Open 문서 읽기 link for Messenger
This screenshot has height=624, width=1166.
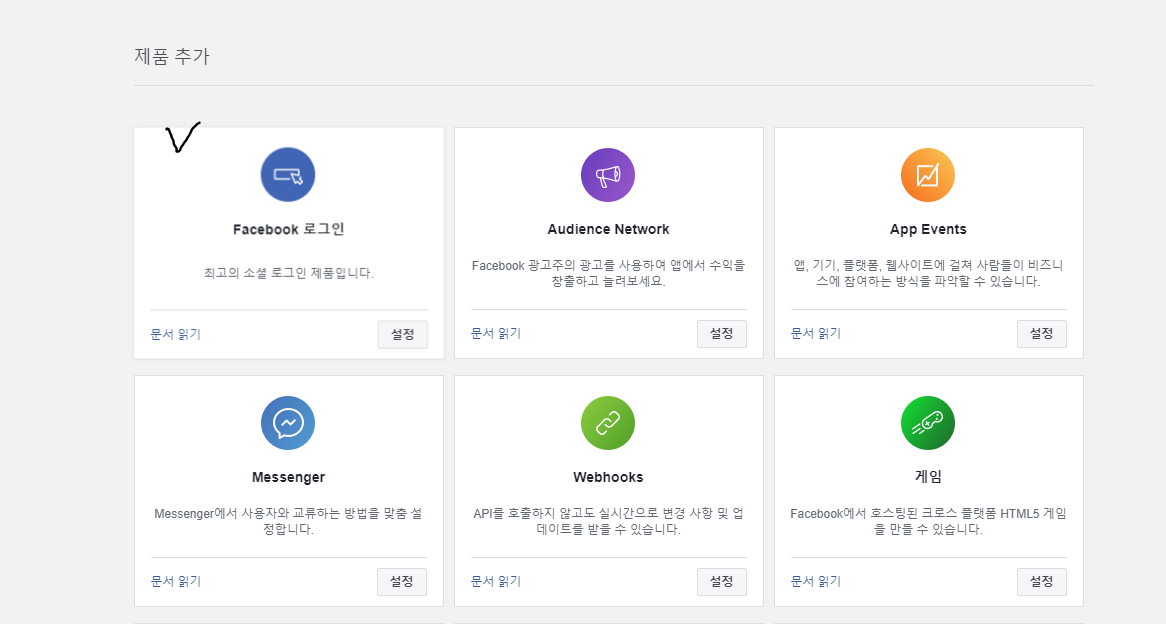click(175, 582)
